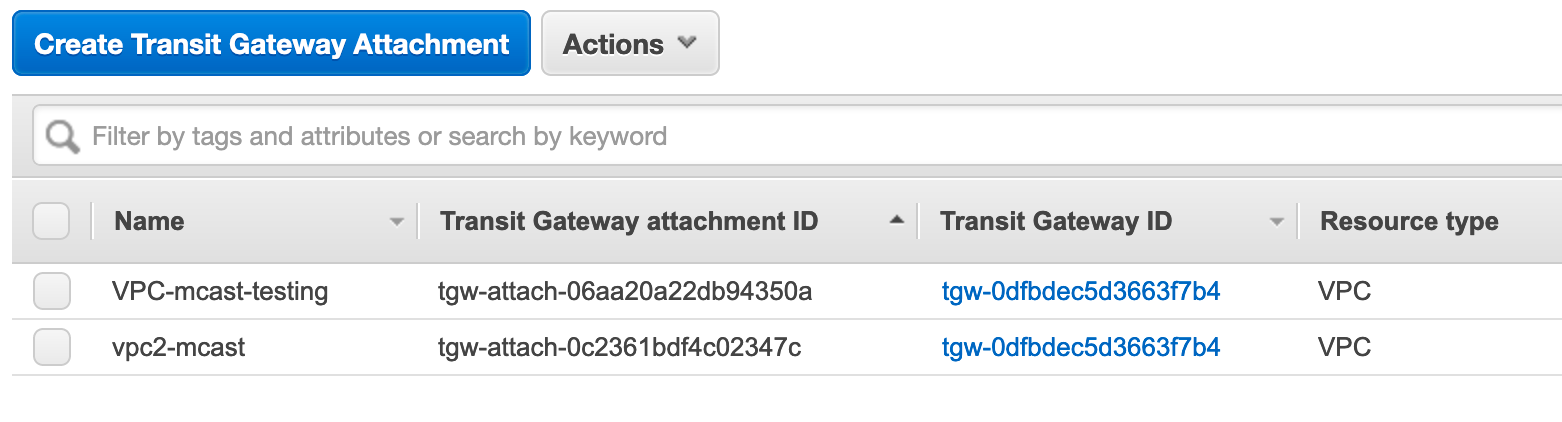Open Transit Gateway ID column dropdown arrow

point(1276,222)
